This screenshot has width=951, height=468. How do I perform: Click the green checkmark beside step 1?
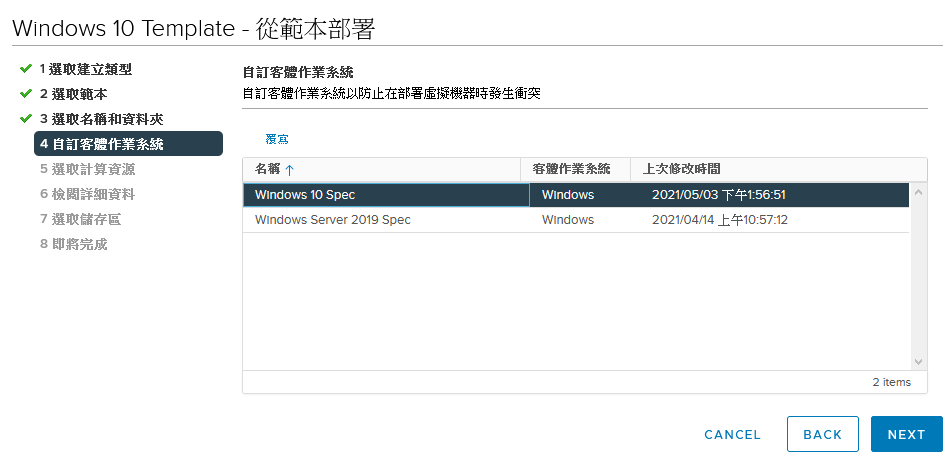(25, 69)
